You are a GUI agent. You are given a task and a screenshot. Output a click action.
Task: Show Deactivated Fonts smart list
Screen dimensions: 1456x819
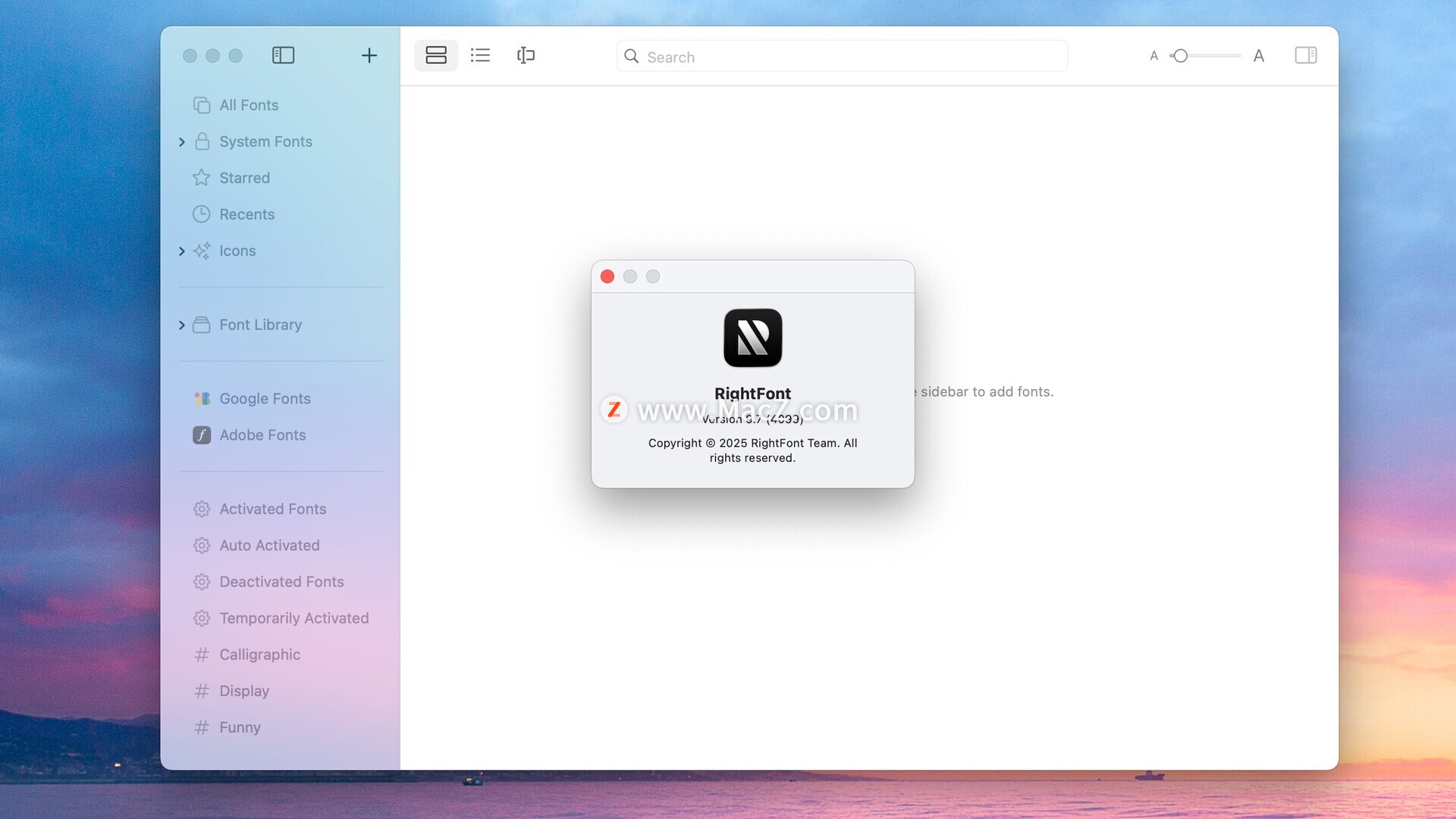(282, 582)
